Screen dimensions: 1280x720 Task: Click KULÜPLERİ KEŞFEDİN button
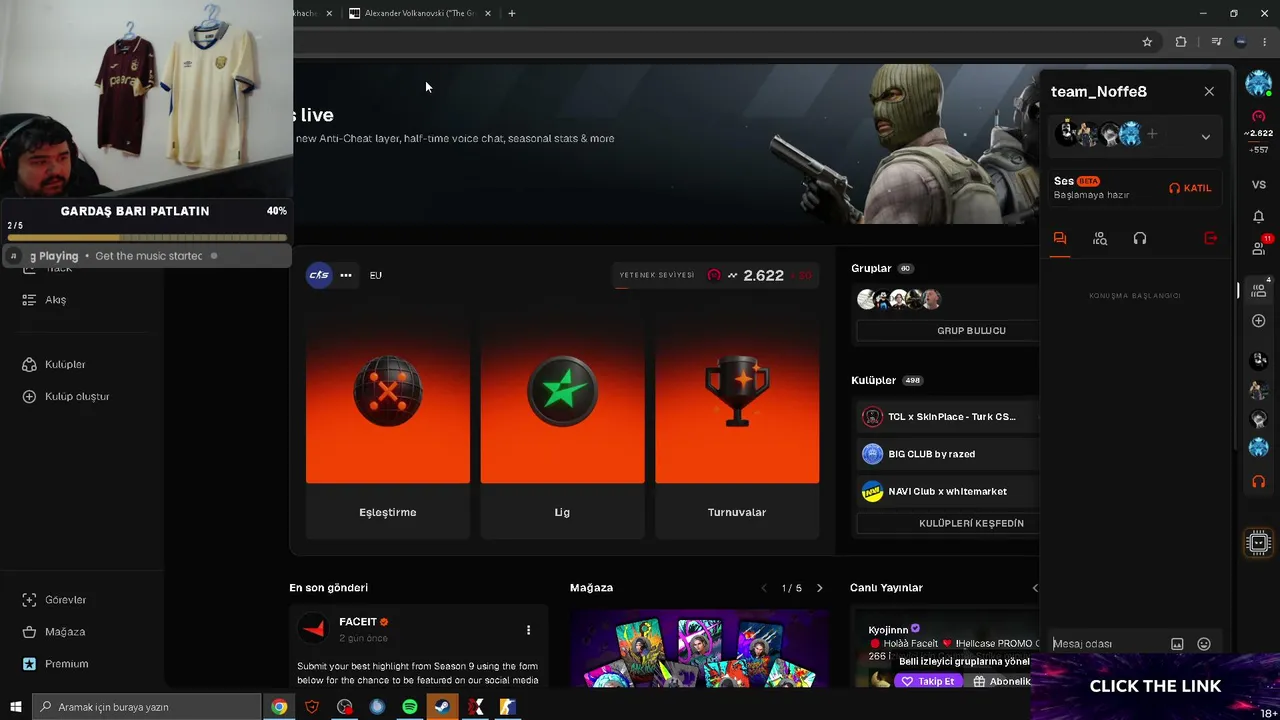coord(948,523)
